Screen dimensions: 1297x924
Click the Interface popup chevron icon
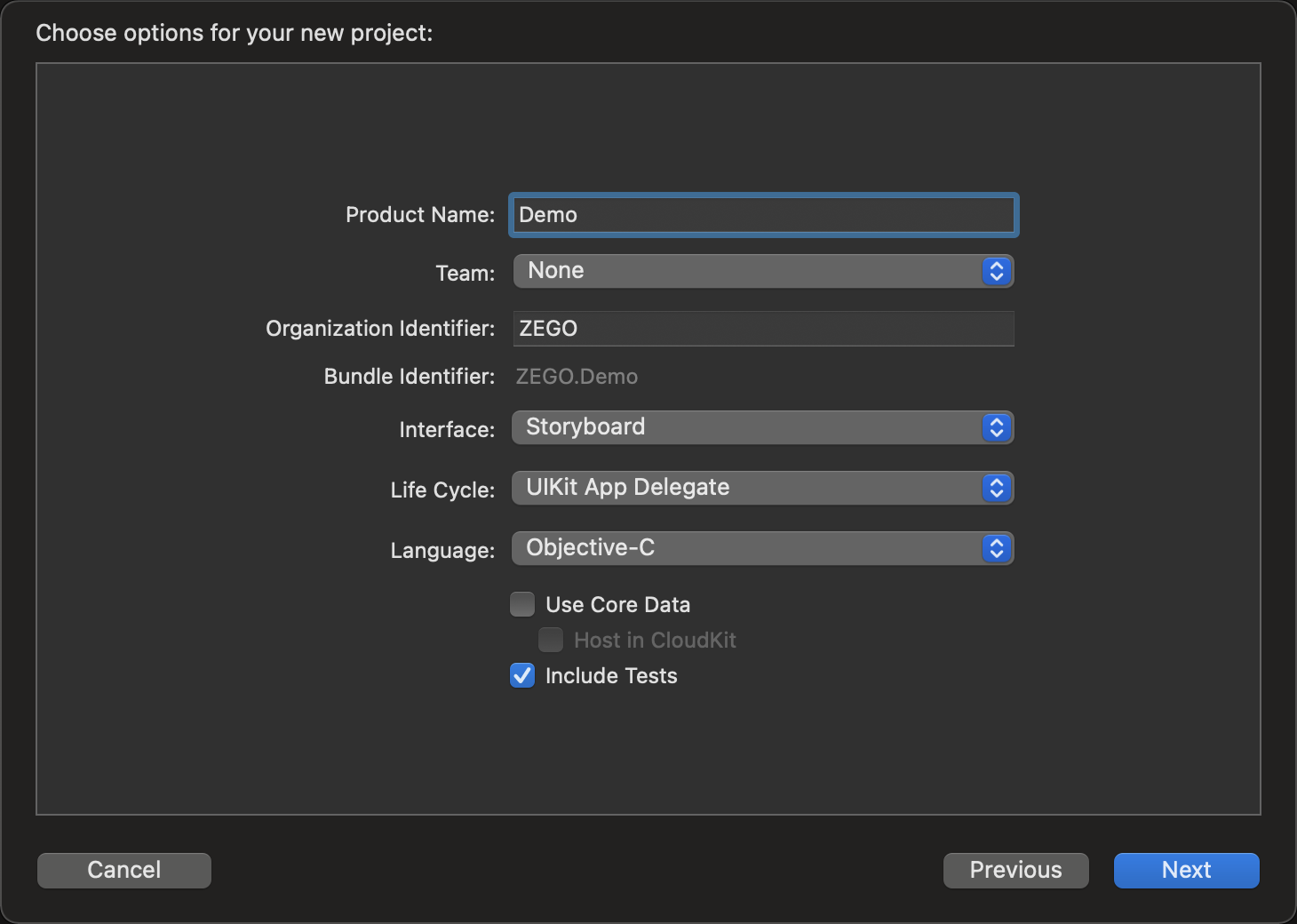(996, 427)
